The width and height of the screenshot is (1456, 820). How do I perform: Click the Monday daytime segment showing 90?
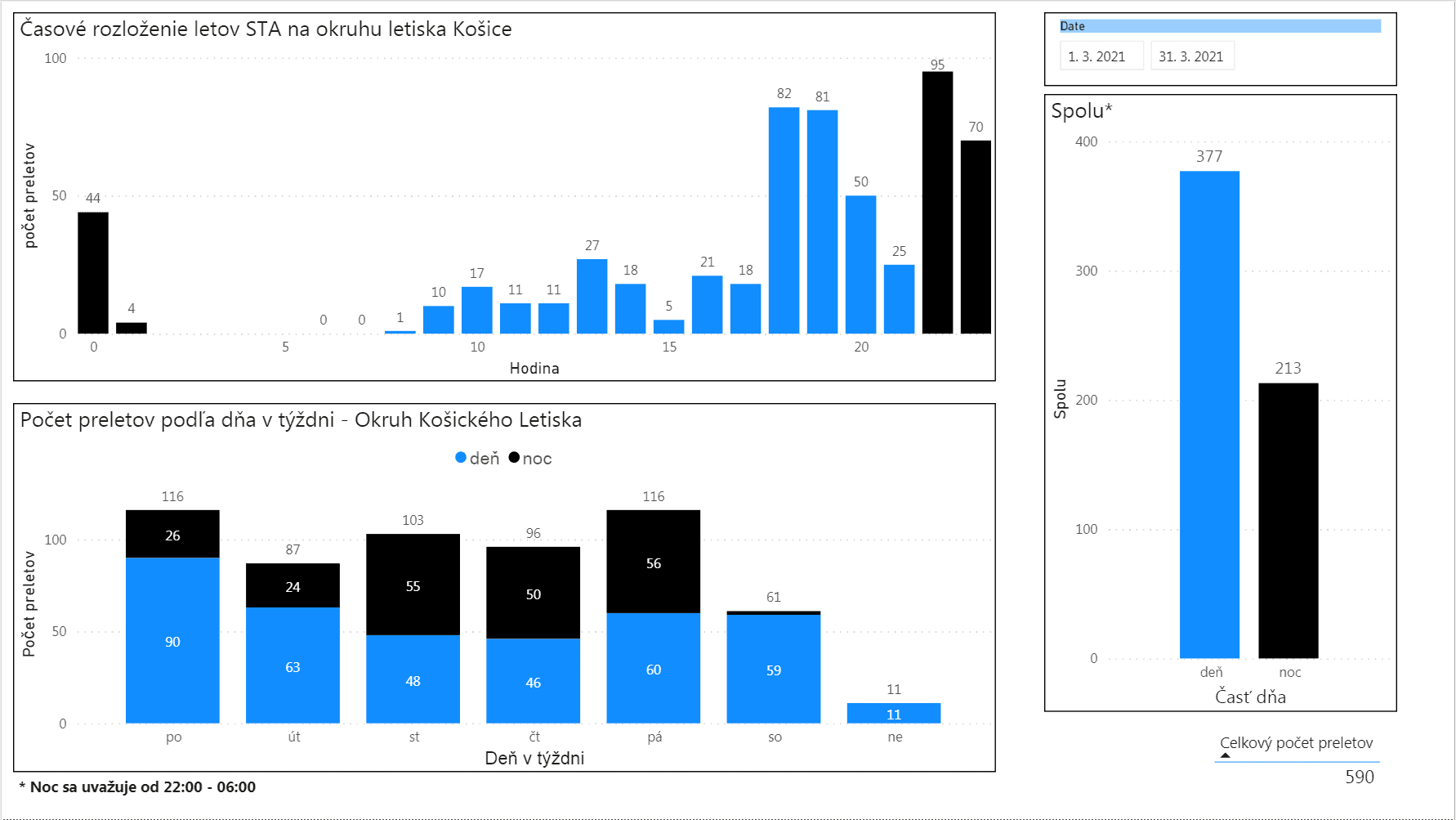(x=172, y=641)
